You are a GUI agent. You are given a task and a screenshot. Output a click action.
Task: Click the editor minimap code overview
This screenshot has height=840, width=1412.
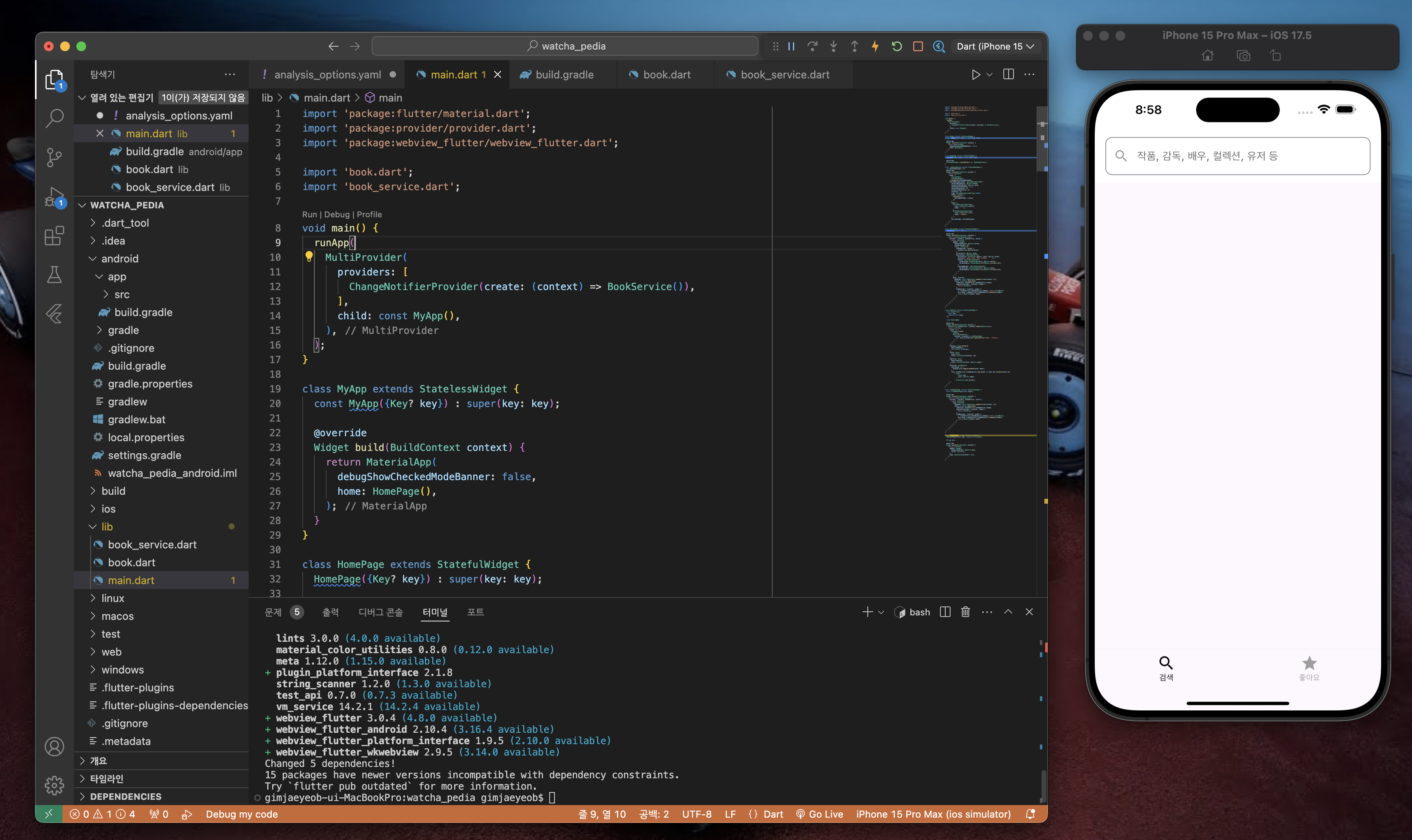(990, 283)
